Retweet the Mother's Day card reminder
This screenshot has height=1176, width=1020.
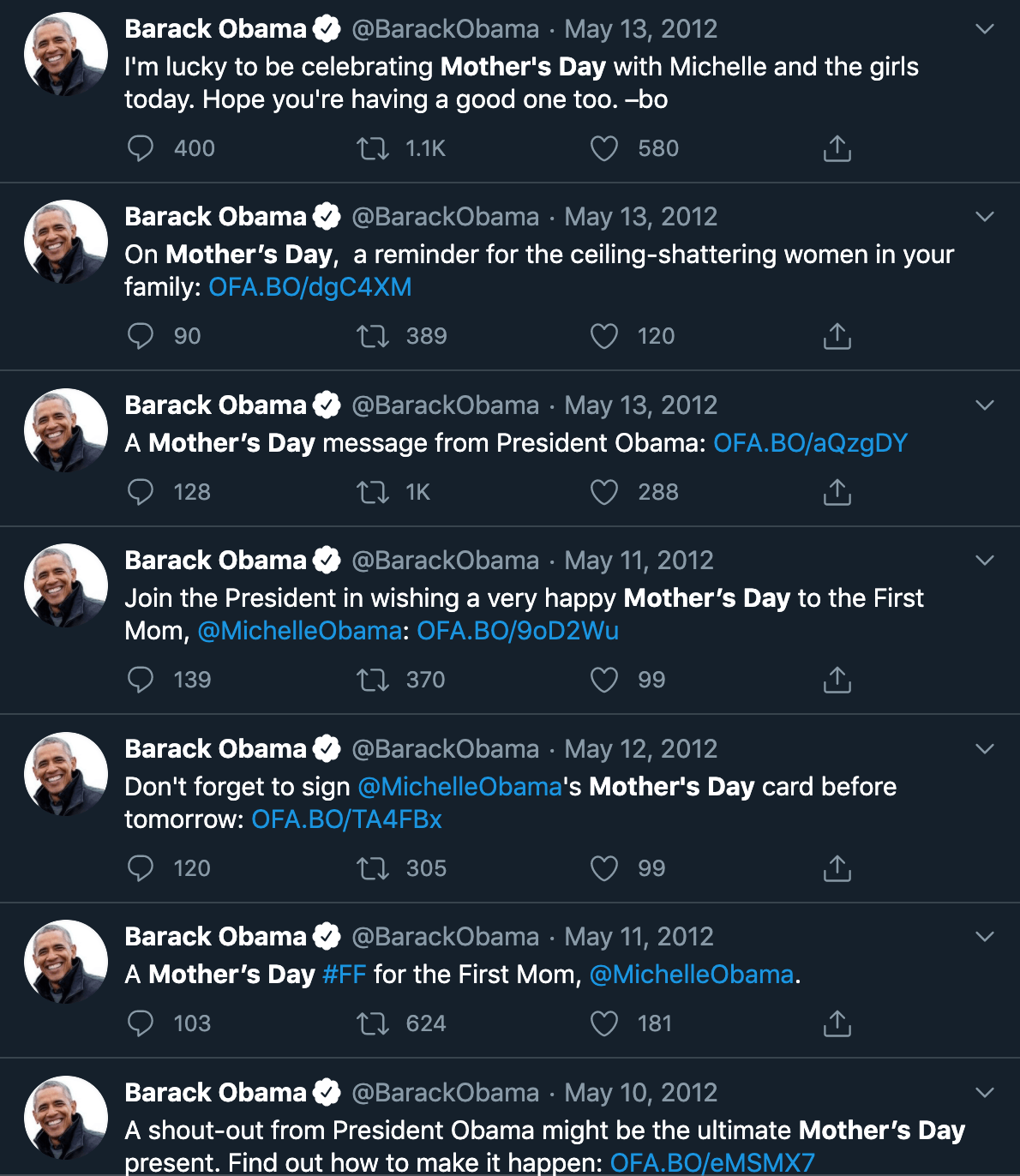tap(373, 867)
